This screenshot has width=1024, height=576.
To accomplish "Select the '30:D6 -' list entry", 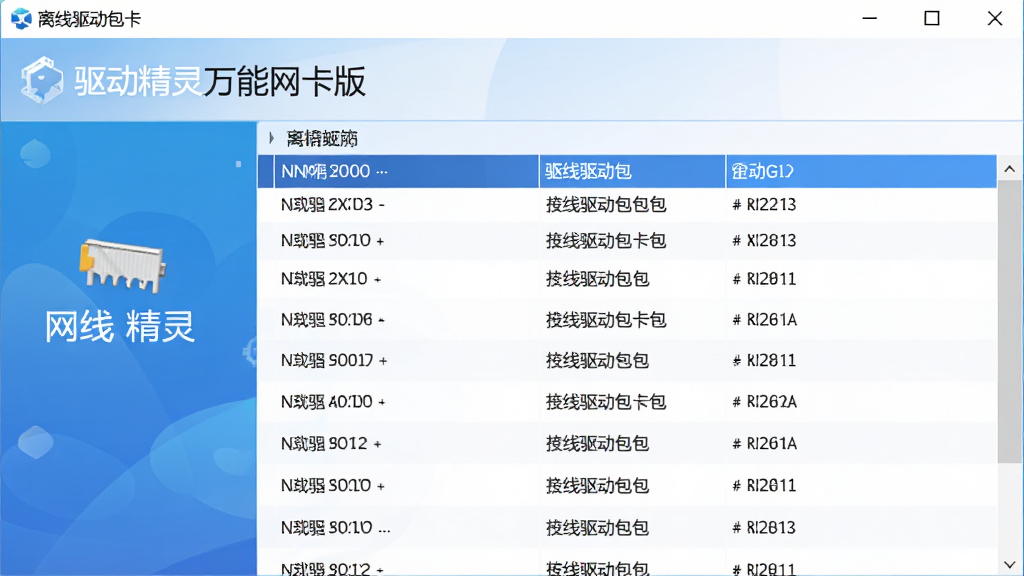I will click(x=332, y=319).
